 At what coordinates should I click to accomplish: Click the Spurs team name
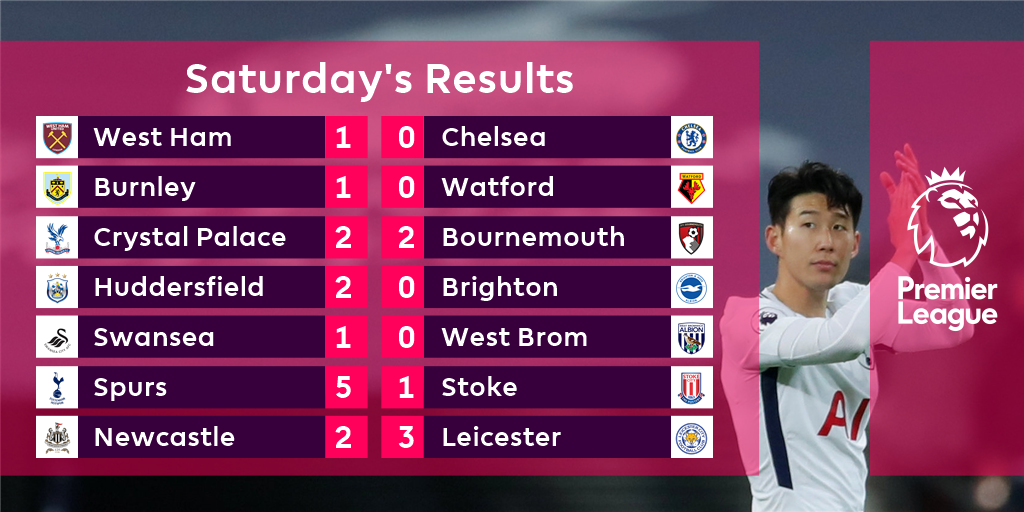(x=131, y=388)
